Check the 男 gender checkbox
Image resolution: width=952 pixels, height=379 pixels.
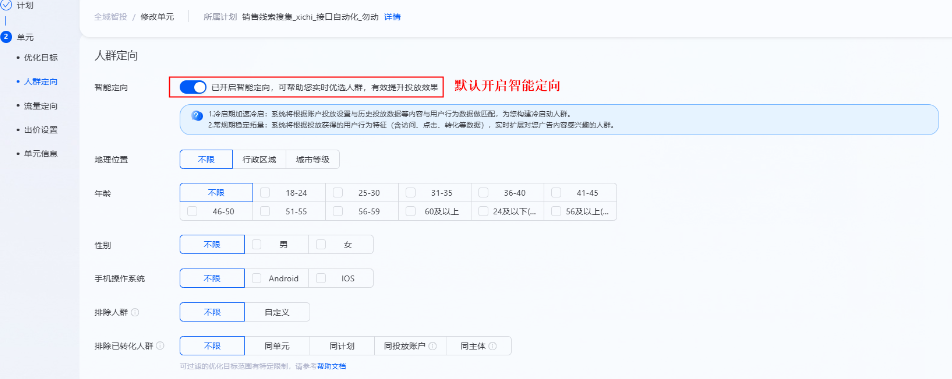257,245
